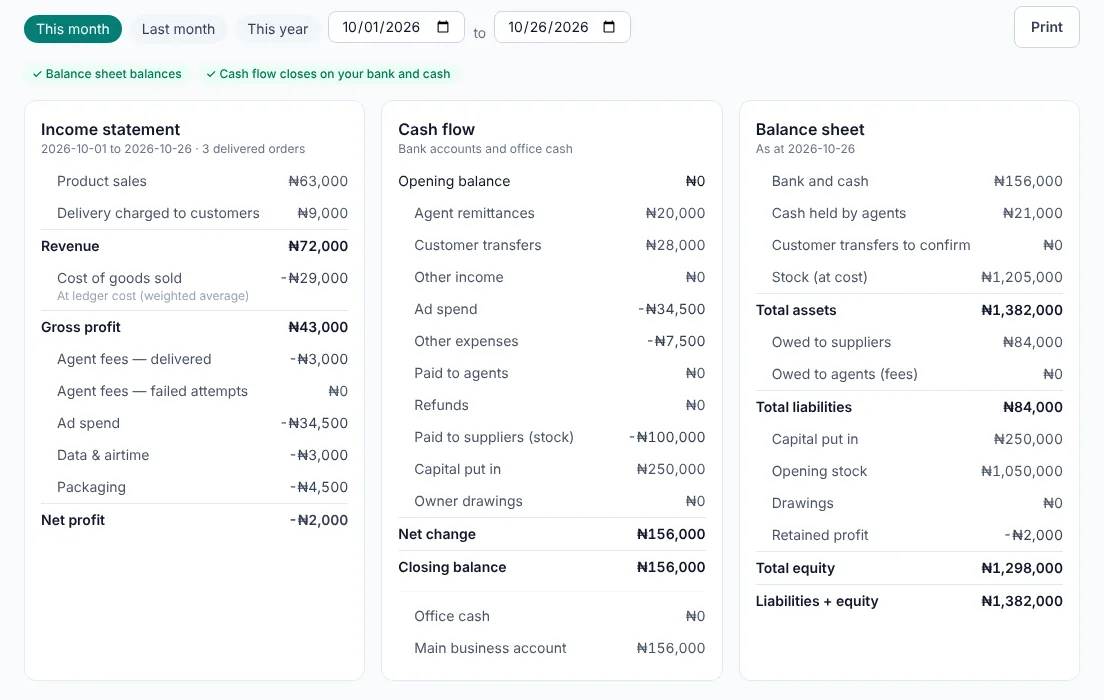Click Paid to suppliers (stock) label

click(494, 437)
